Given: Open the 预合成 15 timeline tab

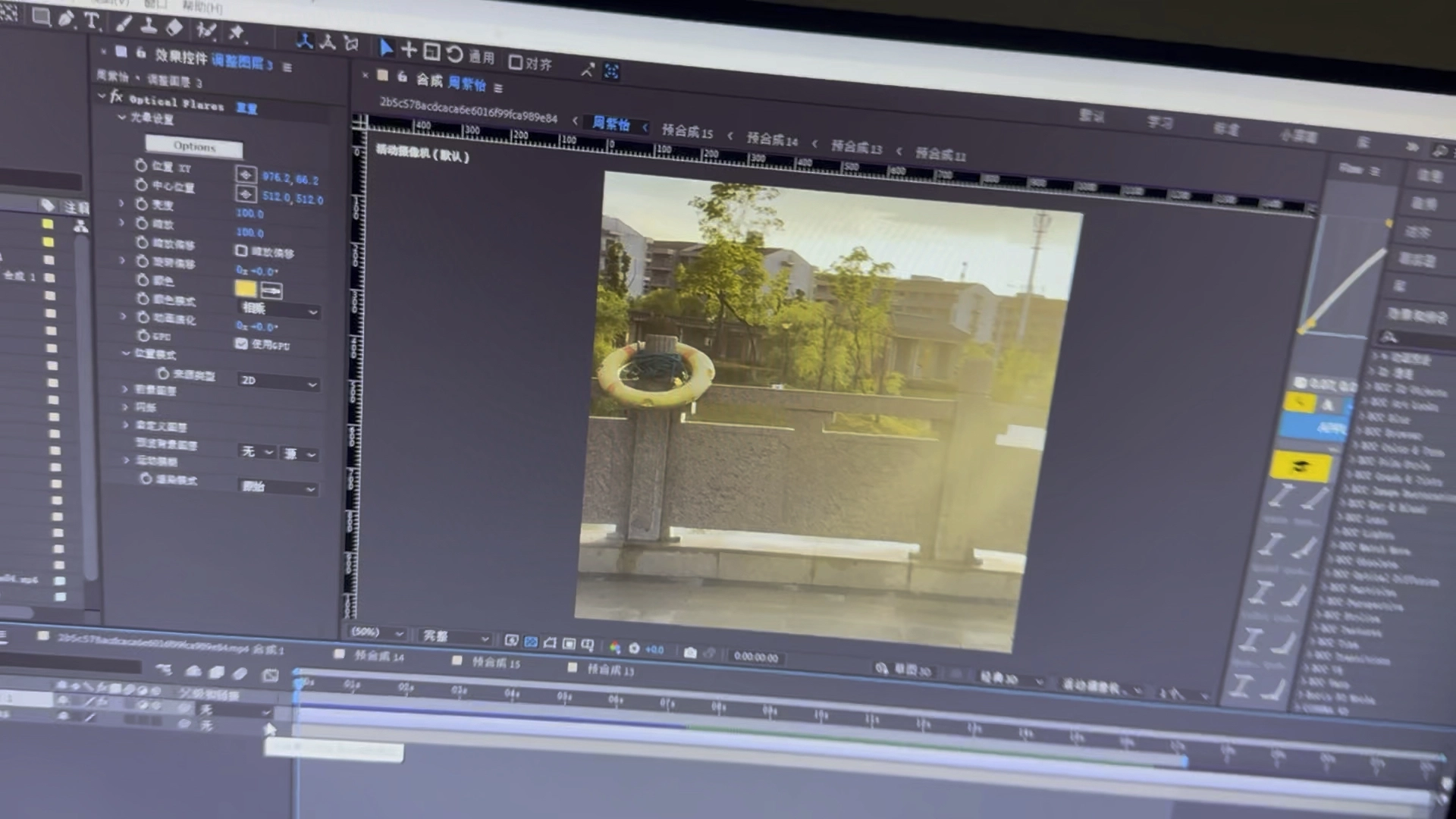Looking at the screenshot, I should point(496,663).
